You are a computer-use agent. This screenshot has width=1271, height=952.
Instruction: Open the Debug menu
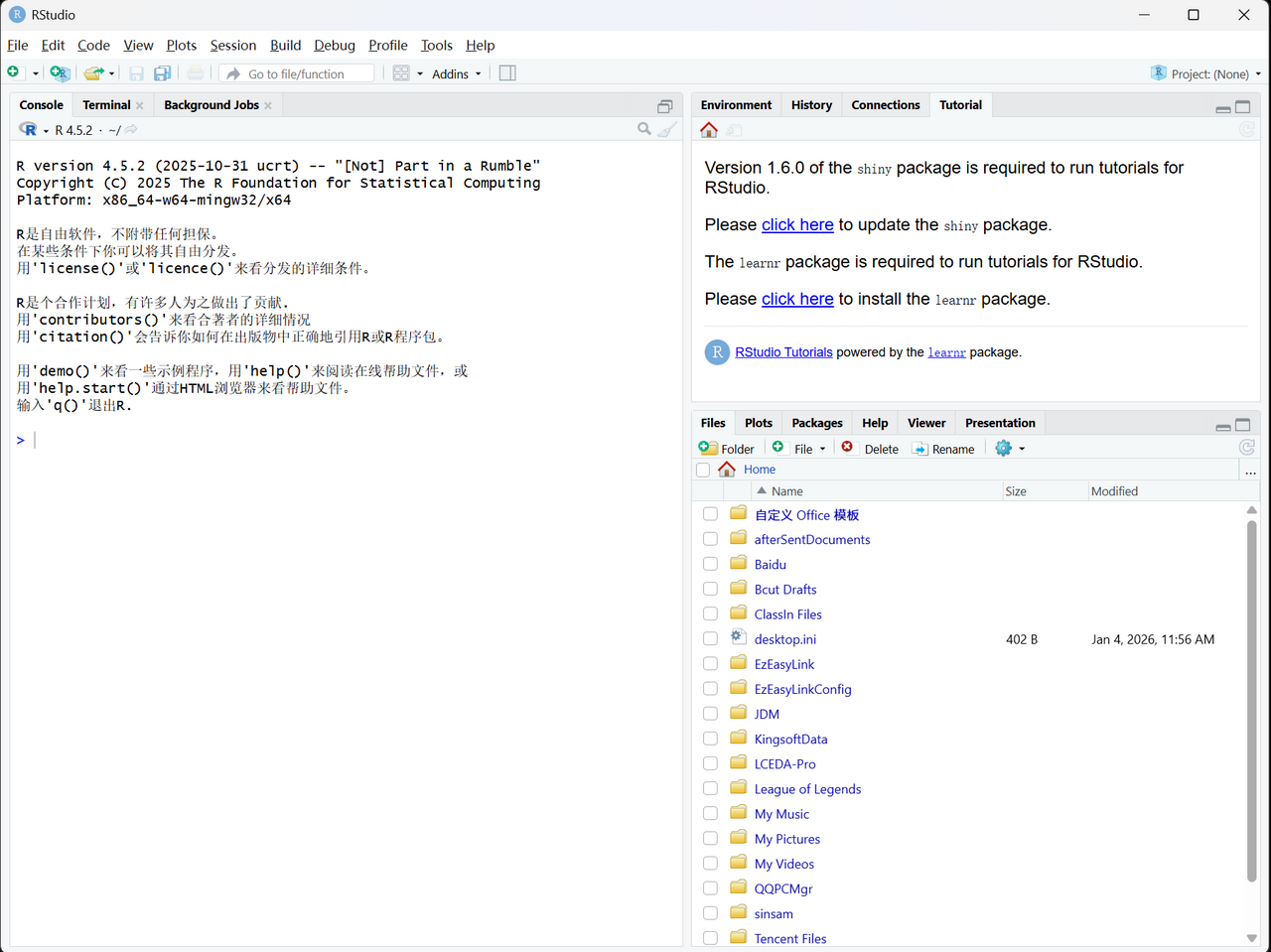tap(334, 45)
